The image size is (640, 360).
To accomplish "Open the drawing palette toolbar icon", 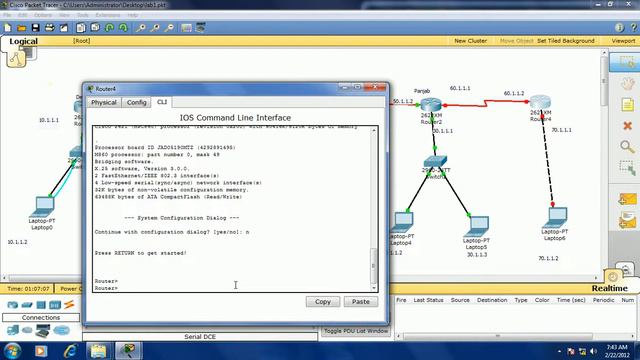I will tap(187, 28).
